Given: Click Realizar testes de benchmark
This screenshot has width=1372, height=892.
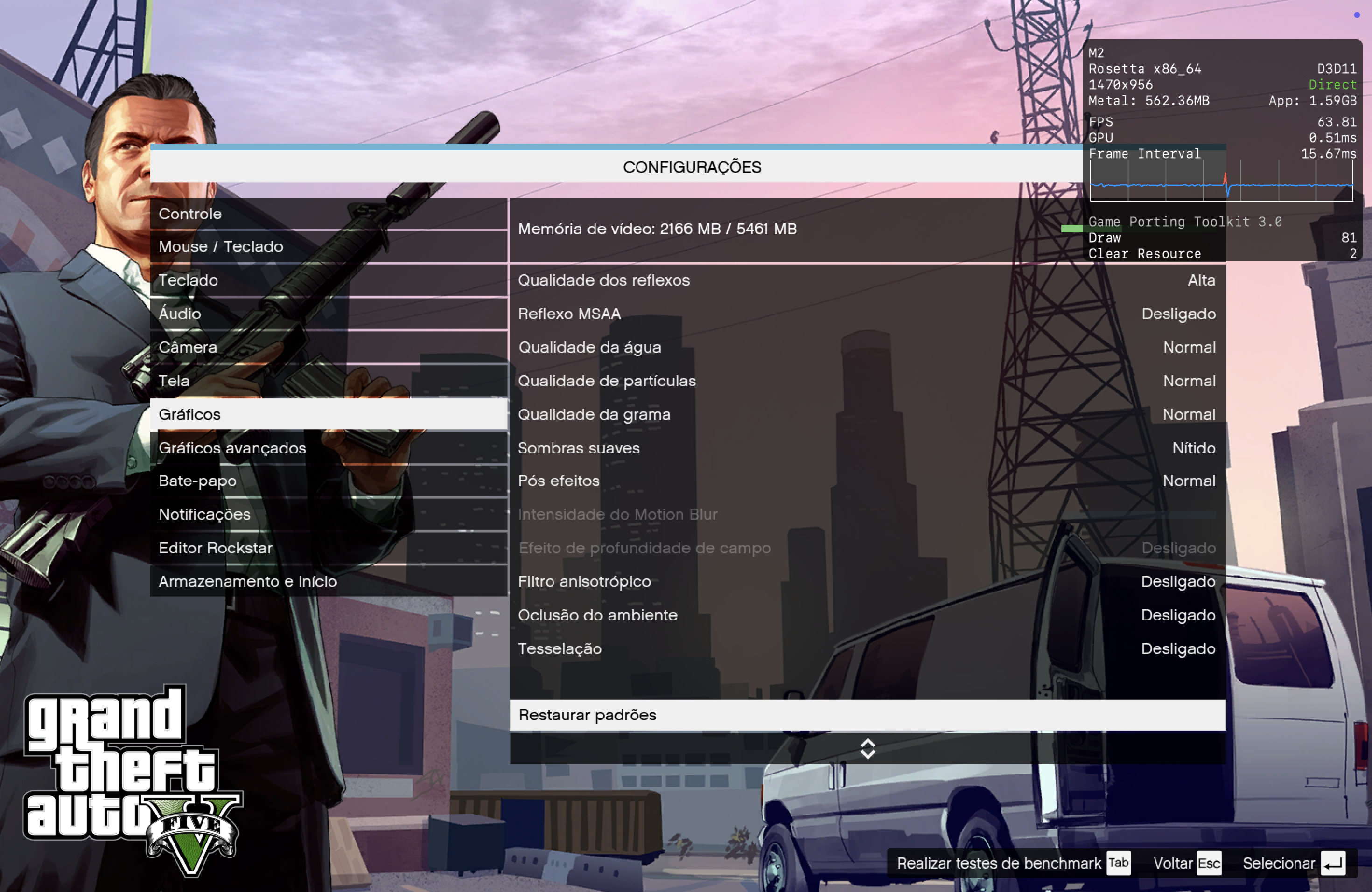Looking at the screenshot, I should pyautogui.click(x=999, y=863).
